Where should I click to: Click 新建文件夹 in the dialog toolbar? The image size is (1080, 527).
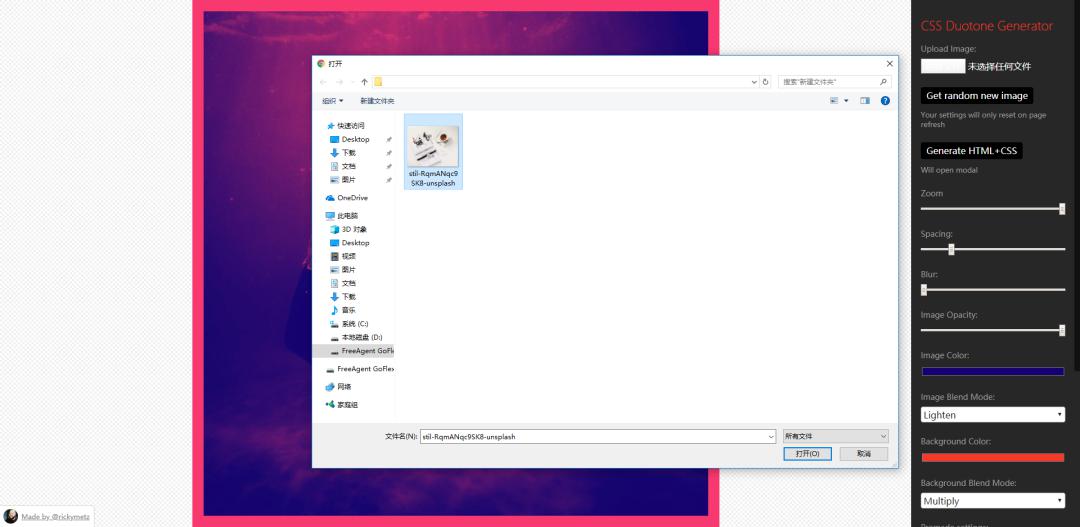pyautogui.click(x=377, y=101)
